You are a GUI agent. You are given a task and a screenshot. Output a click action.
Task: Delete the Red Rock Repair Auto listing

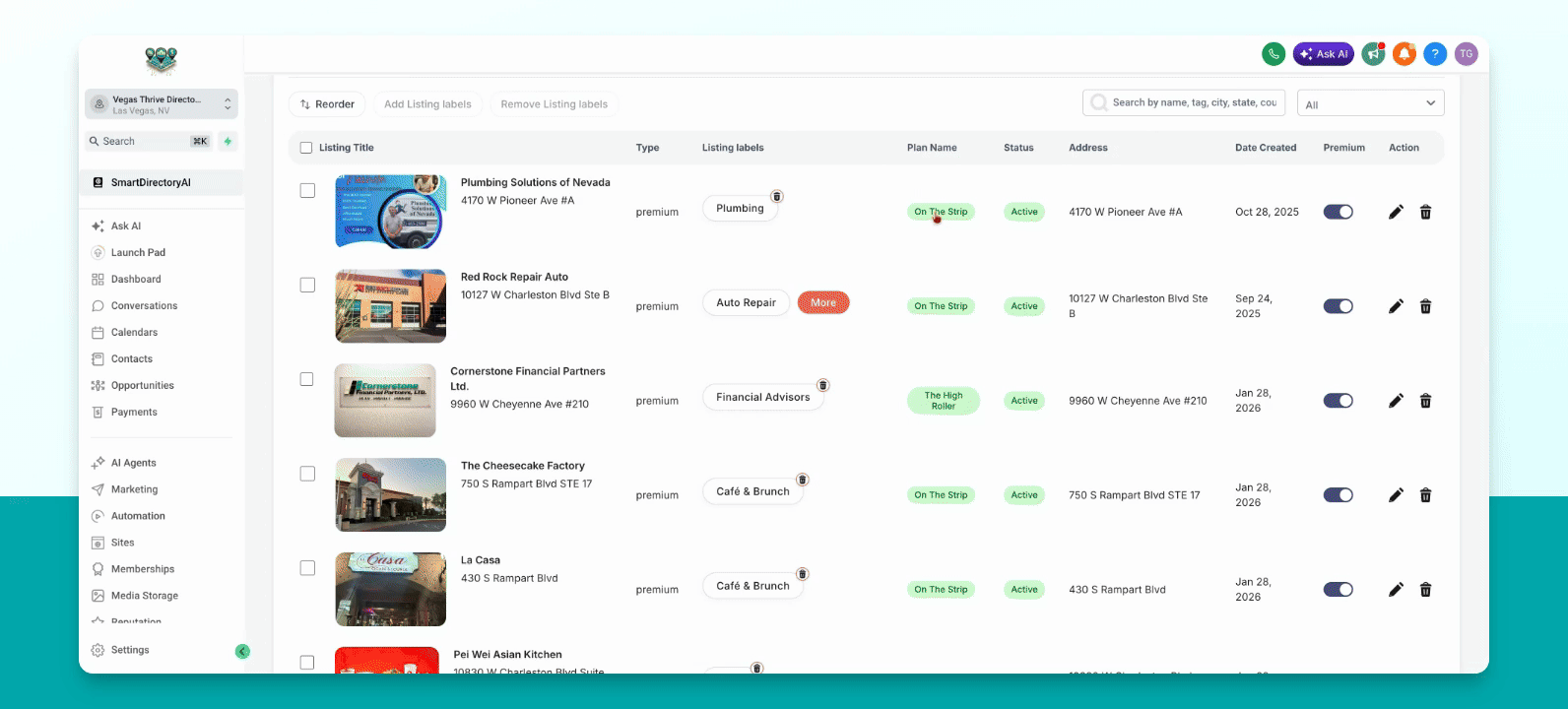pos(1425,306)
